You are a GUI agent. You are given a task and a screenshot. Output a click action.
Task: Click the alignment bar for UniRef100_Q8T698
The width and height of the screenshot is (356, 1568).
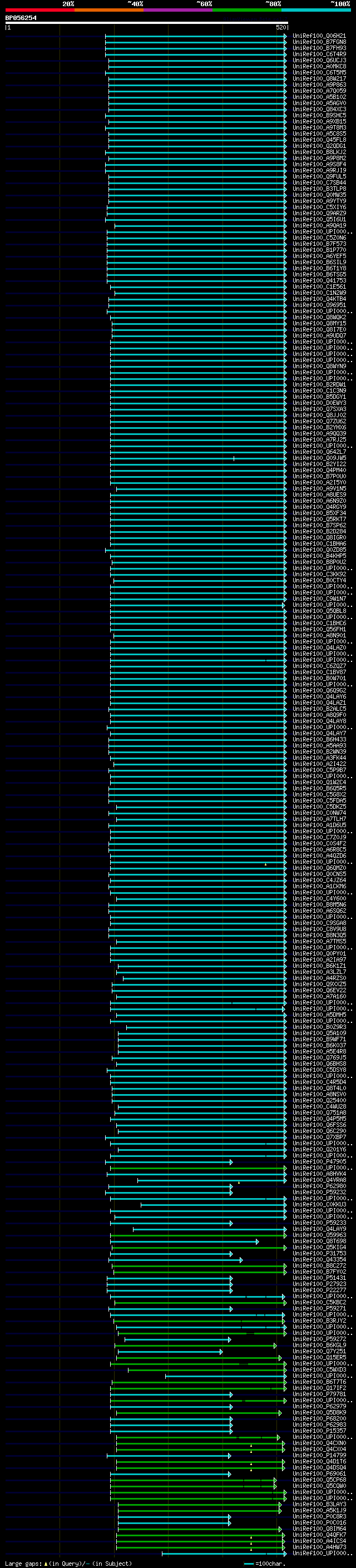point(184,1241)
